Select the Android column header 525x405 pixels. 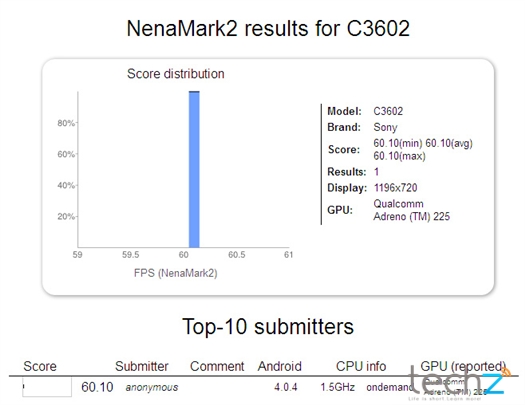(x=280, y=366)
